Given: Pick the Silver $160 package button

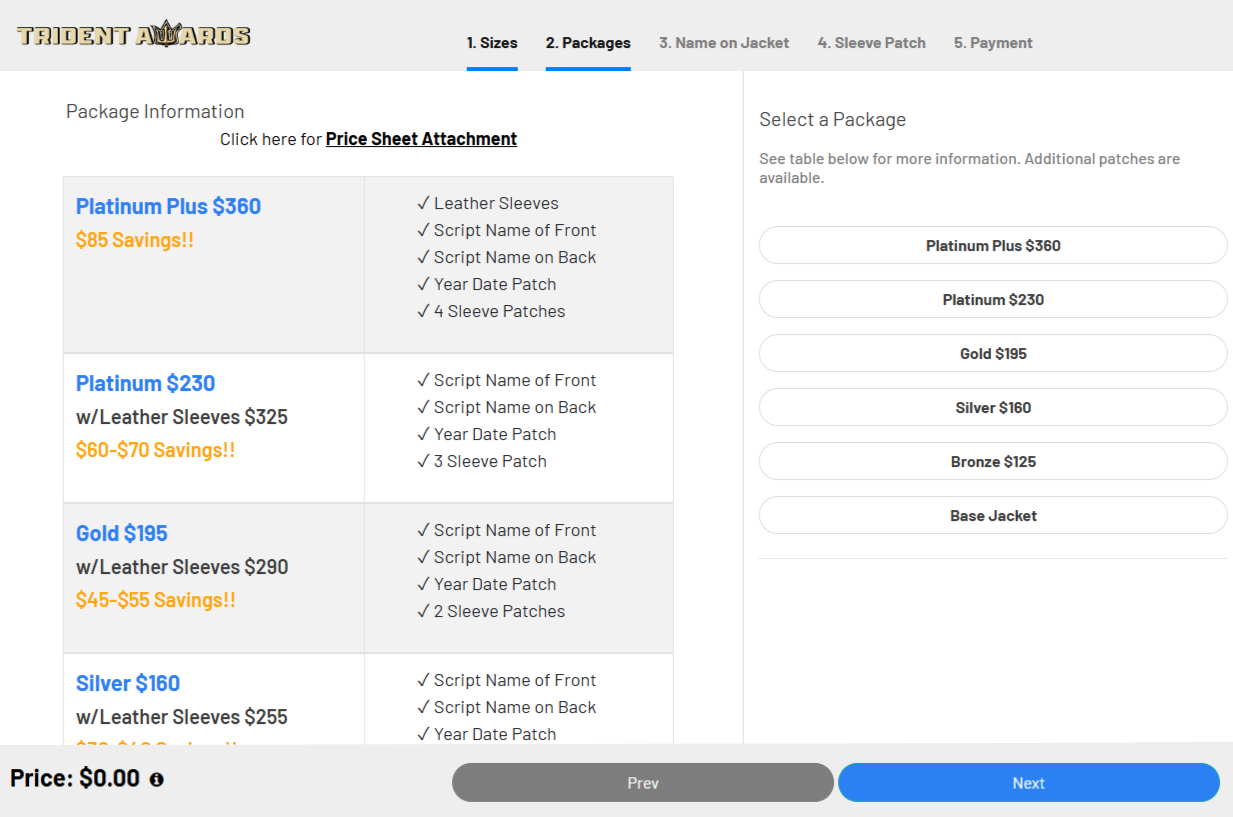Looking at the screenshot, I should [x=993, y=407].
